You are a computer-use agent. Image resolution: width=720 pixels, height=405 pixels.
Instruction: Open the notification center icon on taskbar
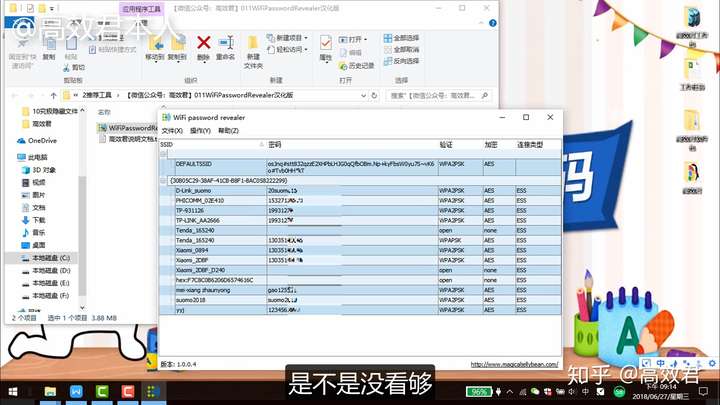click(x=703, y=392)
